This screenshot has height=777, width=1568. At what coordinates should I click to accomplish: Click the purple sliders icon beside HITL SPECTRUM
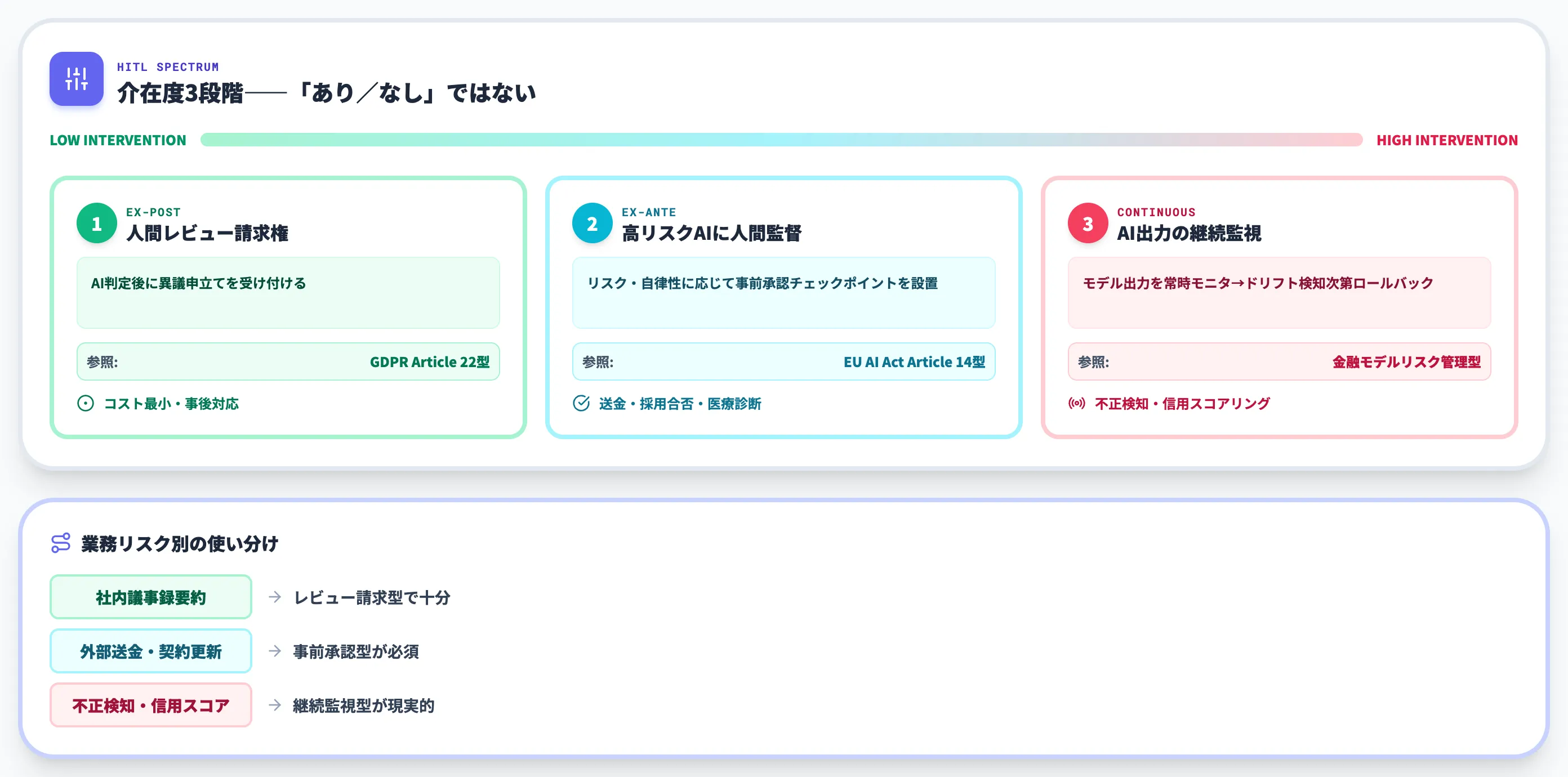pyautogui.click(x=76, y=79)
